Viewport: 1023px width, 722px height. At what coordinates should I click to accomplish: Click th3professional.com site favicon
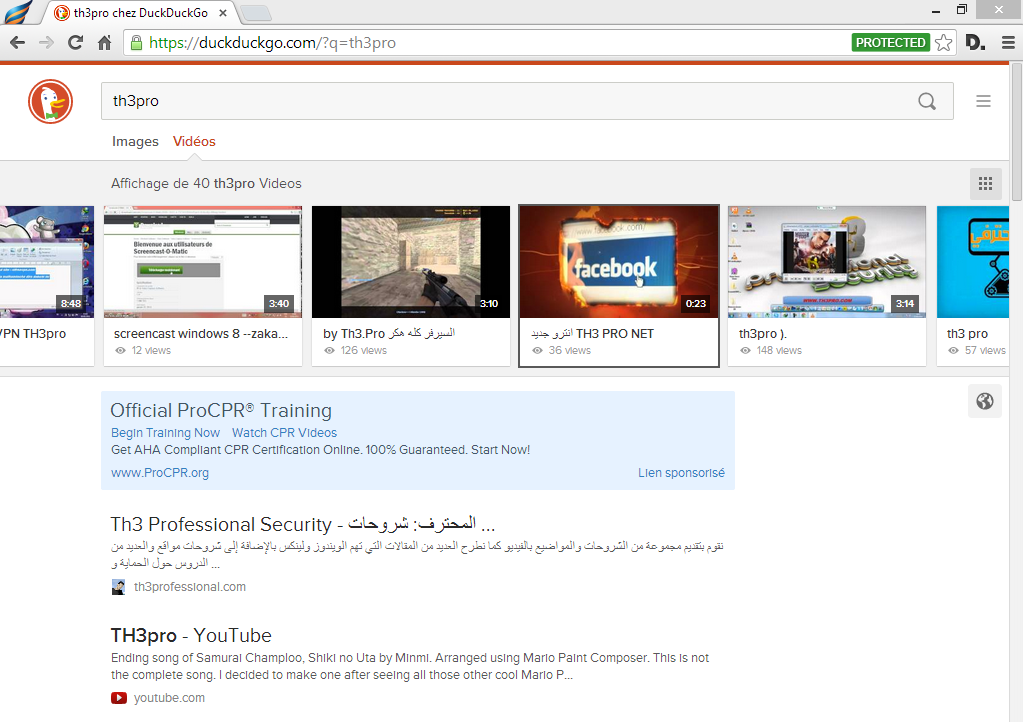click(118, 587)
